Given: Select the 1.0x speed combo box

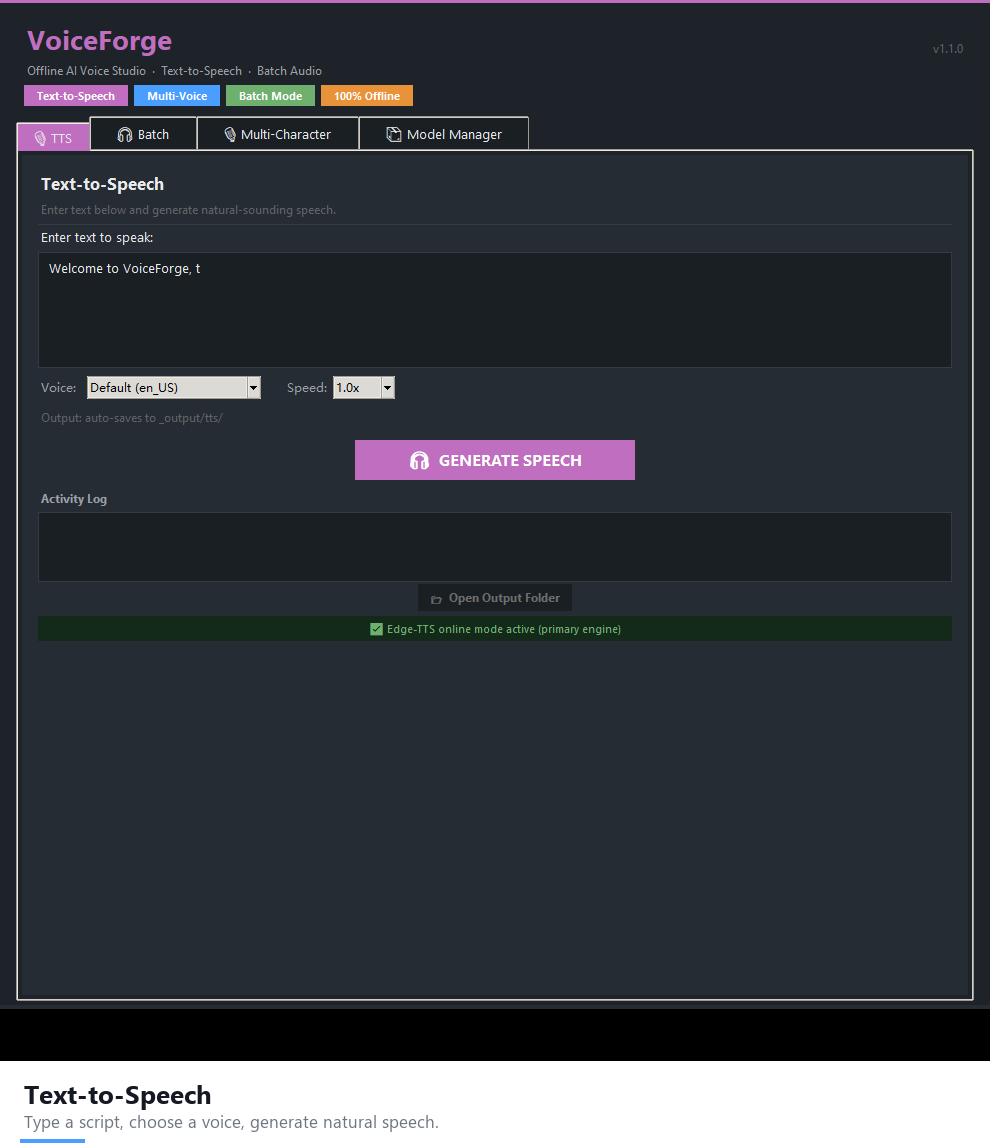Looking at the screenshot, I should (364, 388).
